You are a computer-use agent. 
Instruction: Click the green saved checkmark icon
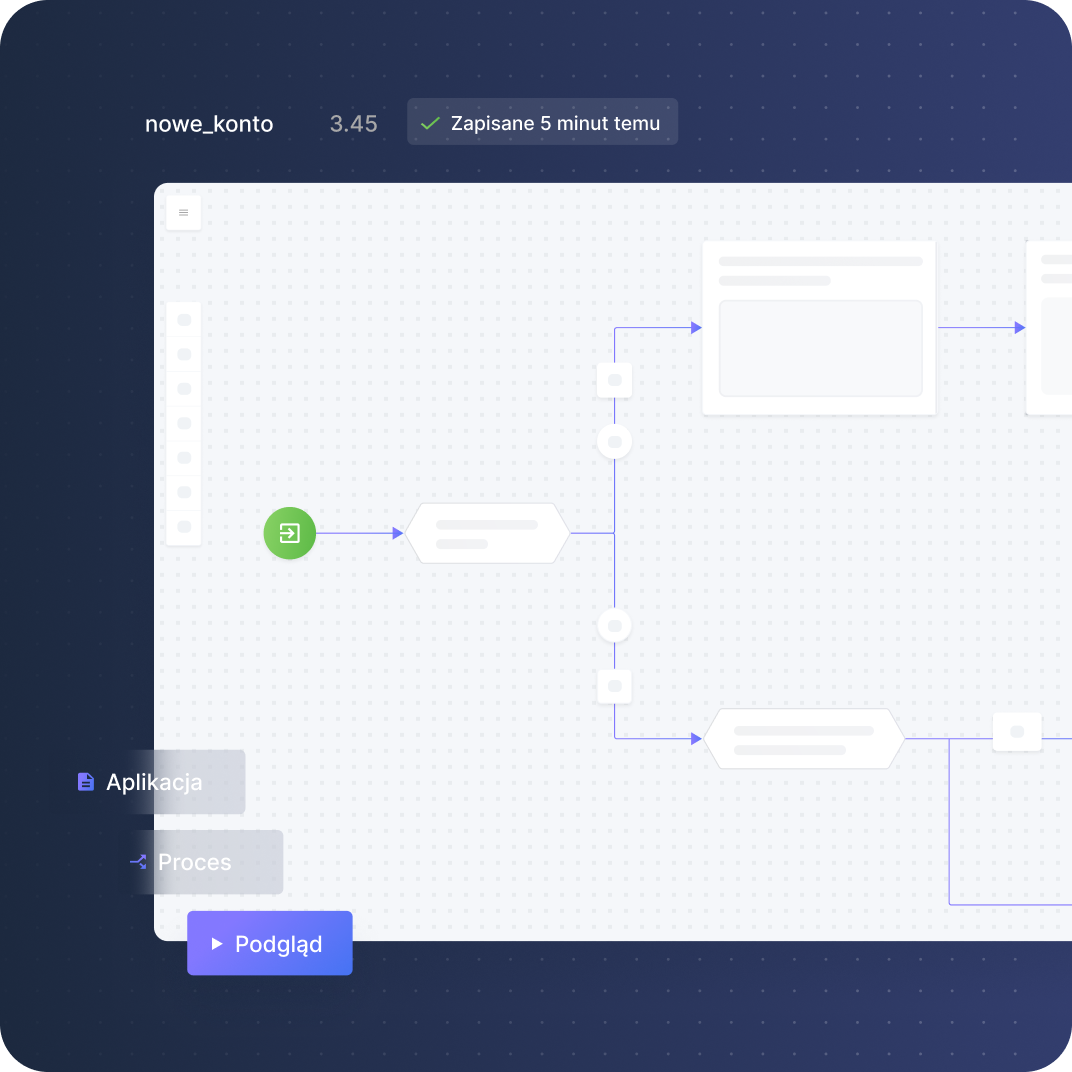click(x=430, y=124)
